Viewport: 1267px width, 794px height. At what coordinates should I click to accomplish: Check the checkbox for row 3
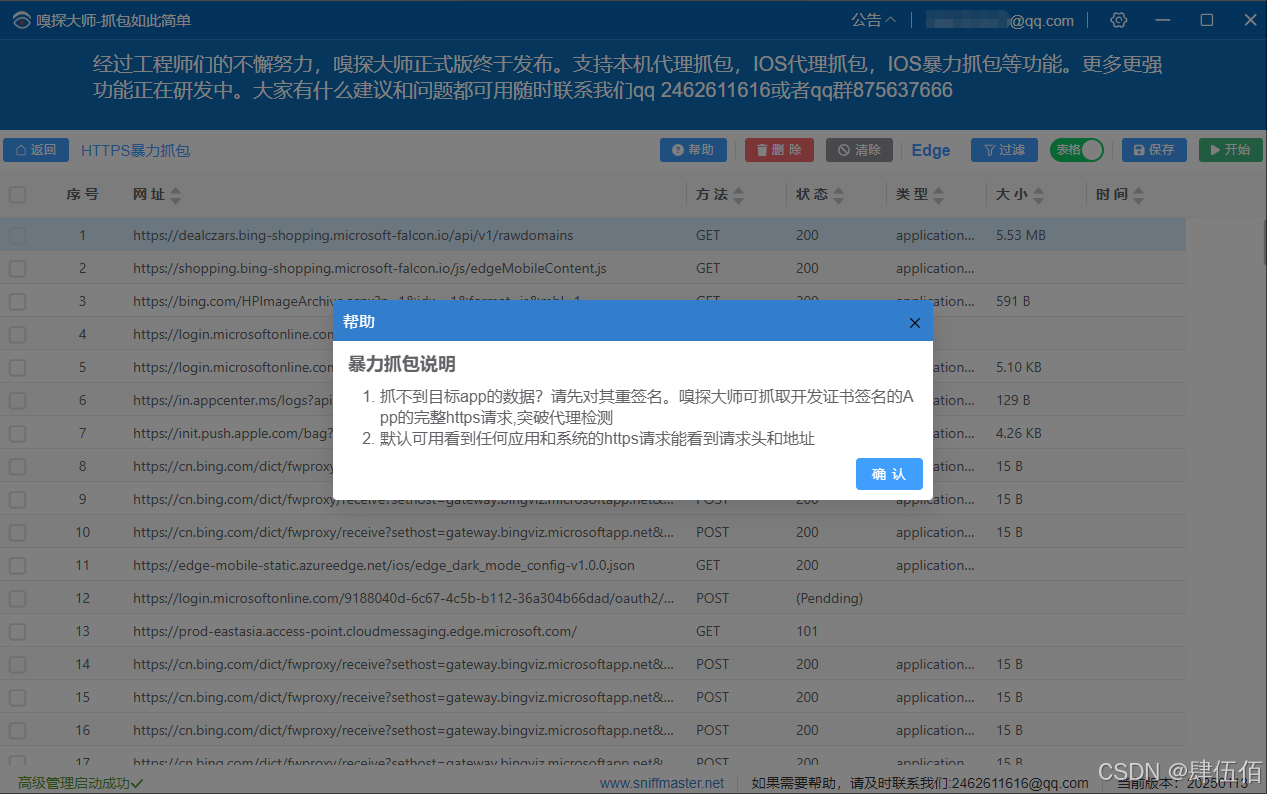pyautogui.click(x=18, y=302)
